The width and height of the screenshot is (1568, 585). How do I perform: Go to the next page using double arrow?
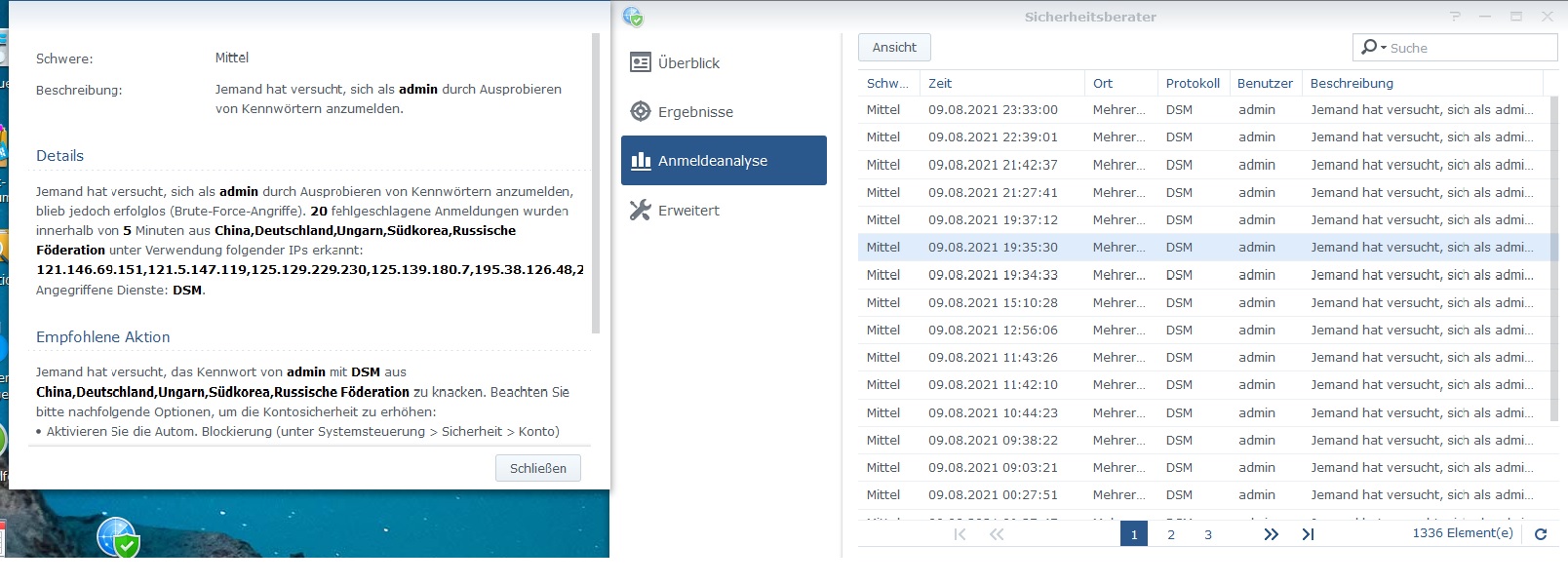1271,534
